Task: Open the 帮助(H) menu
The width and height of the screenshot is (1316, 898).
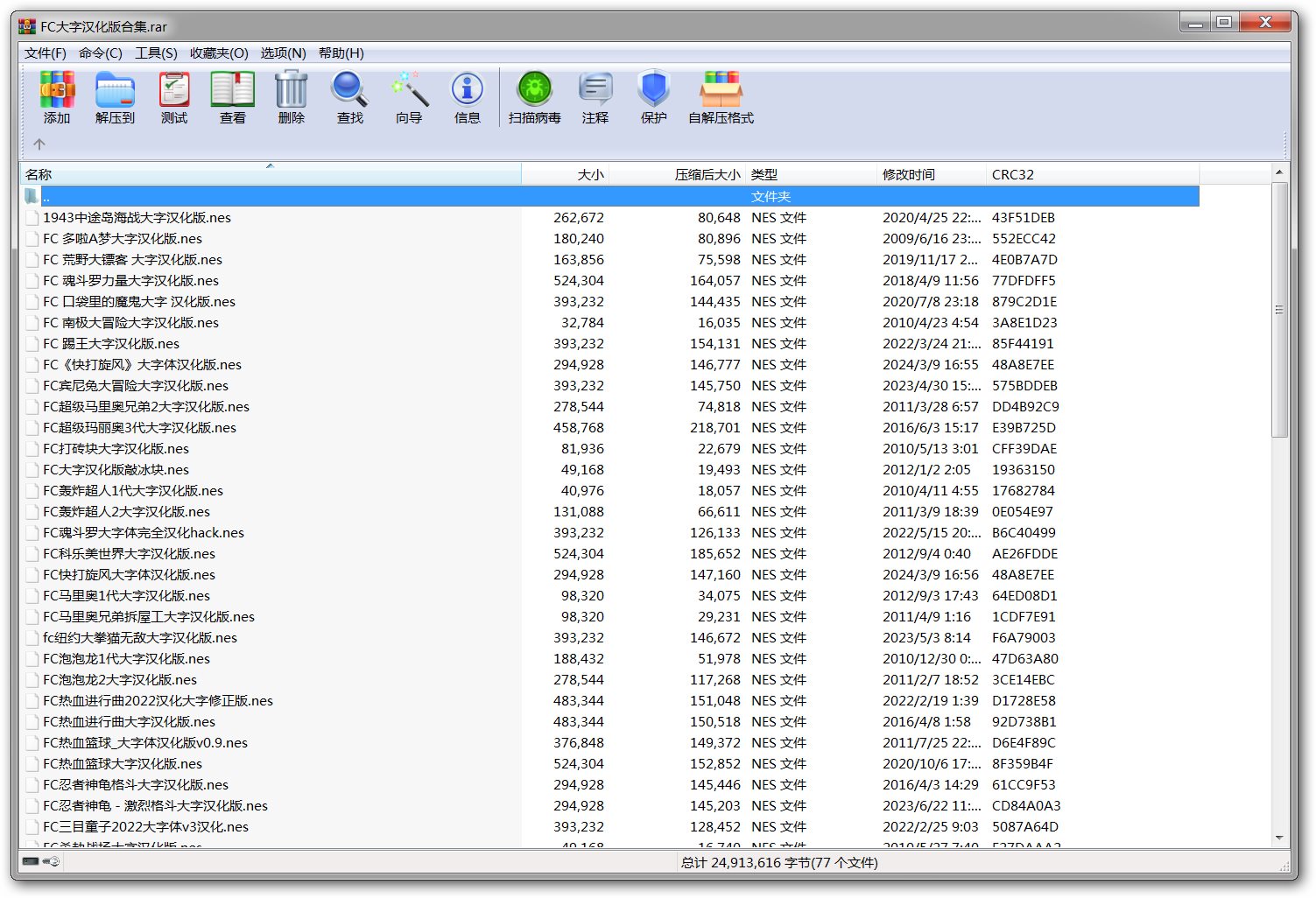Action: pyautogui.click(x=341, y=53)
